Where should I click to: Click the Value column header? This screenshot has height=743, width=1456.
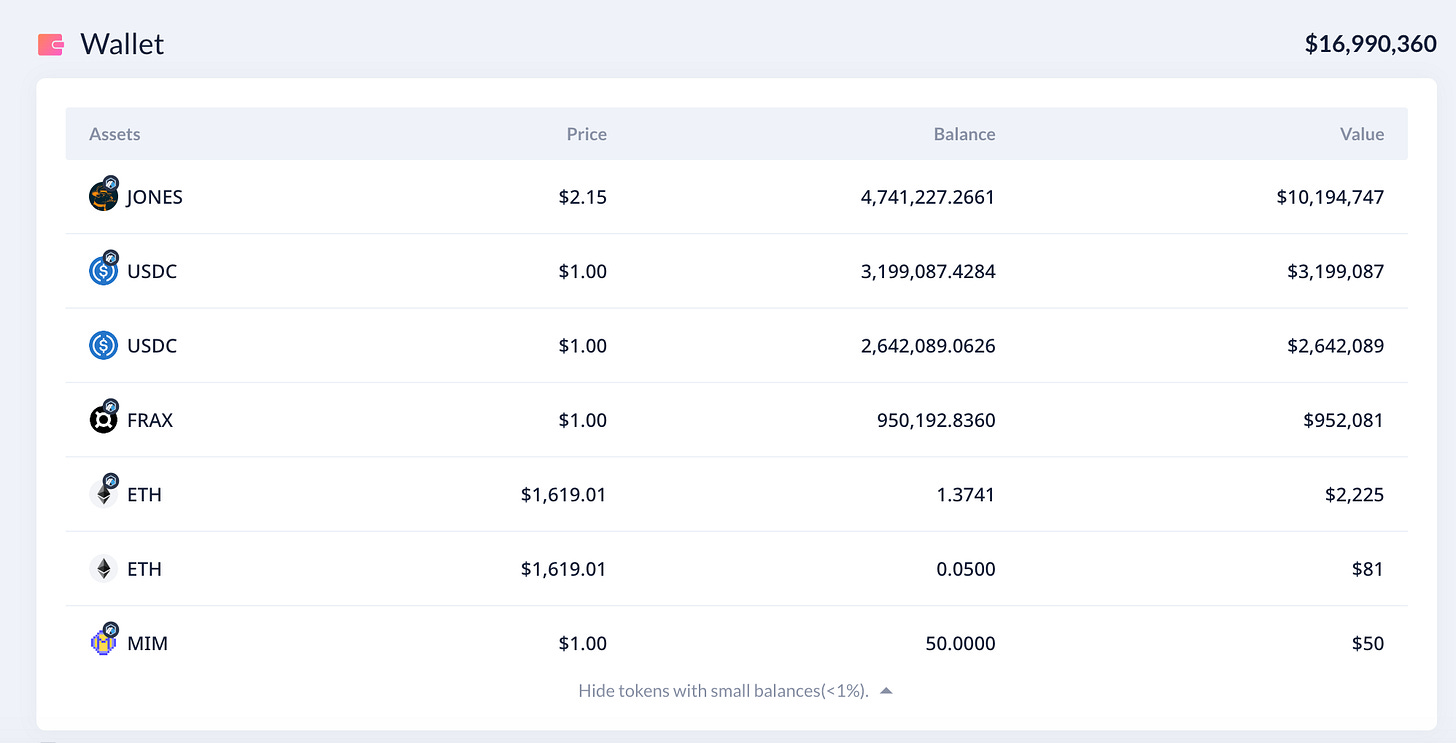pos(1362,134)
